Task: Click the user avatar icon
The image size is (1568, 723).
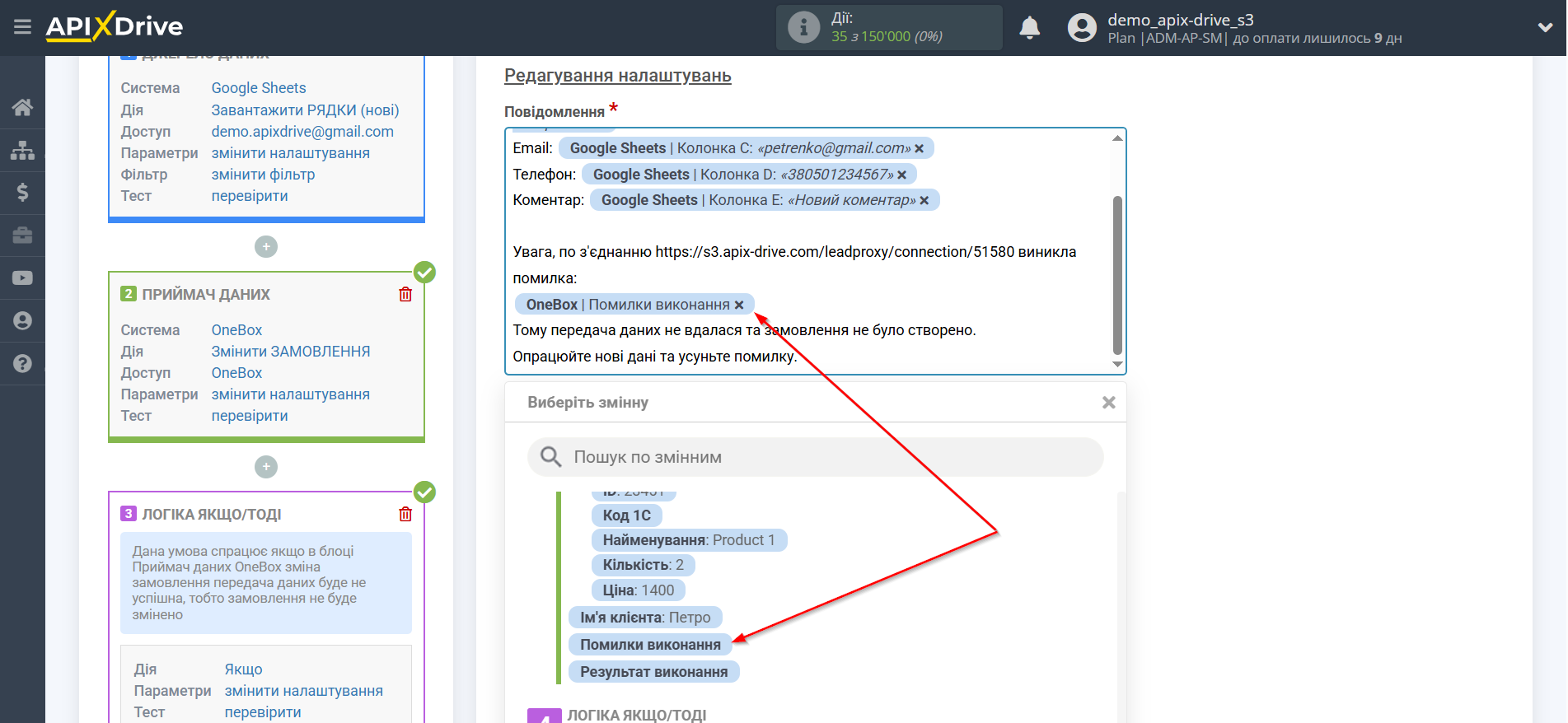Action: coord(1082,27)
